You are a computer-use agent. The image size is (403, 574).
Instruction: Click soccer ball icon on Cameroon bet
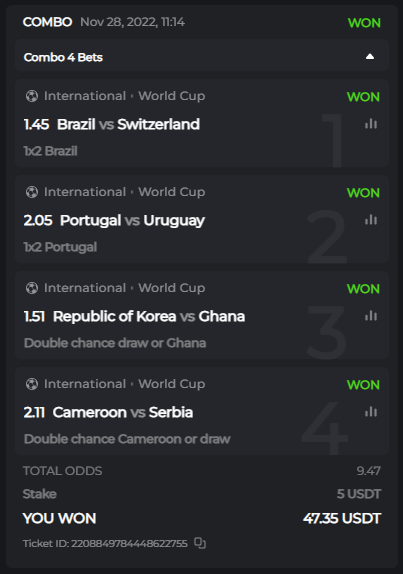(x=32, y=384)
